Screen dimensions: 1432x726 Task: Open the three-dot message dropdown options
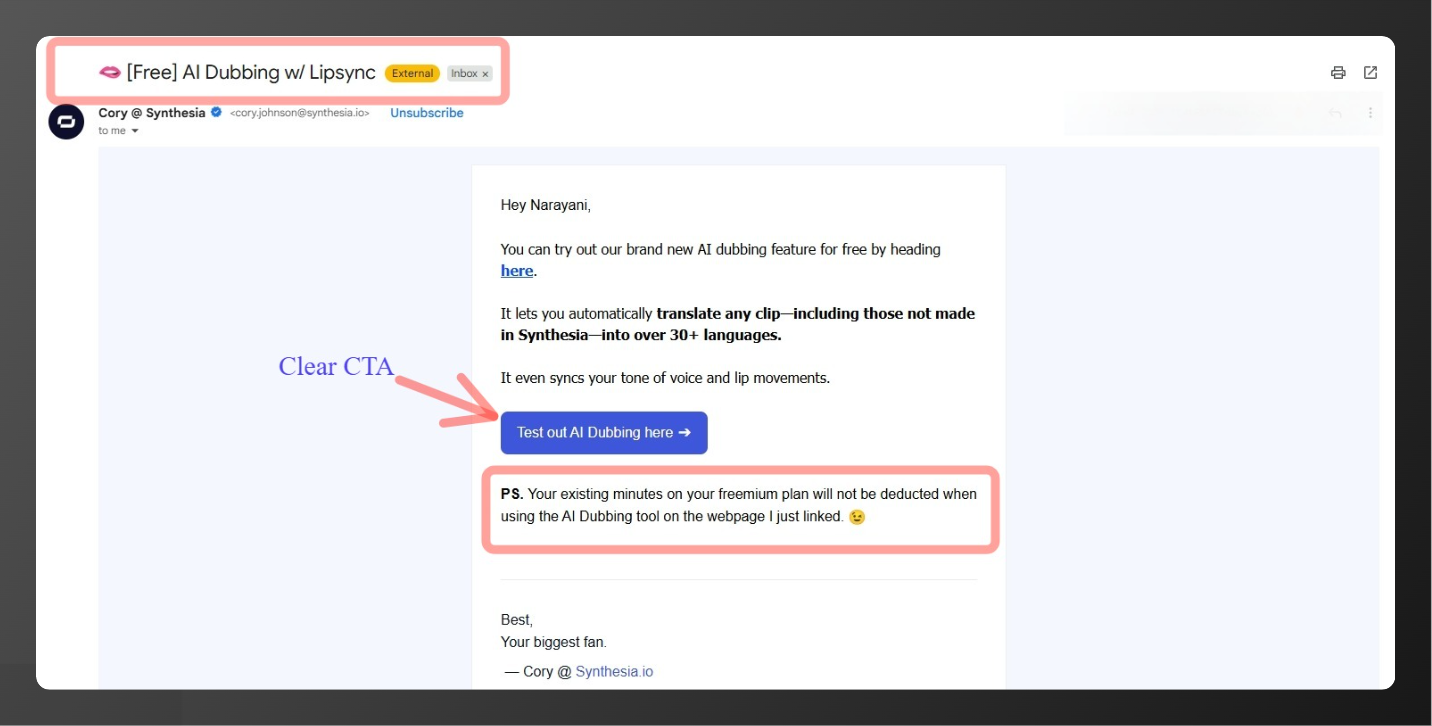click(x=1371, y=113)
